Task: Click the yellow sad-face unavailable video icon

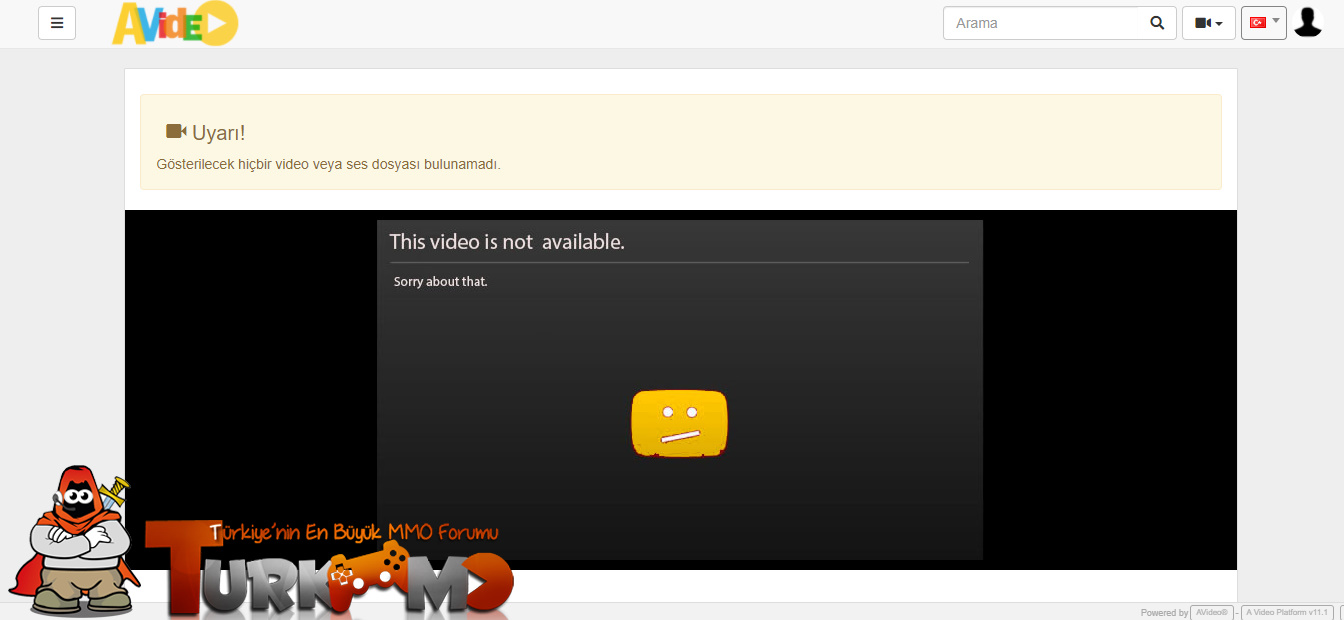Action: tap(679, 424)
